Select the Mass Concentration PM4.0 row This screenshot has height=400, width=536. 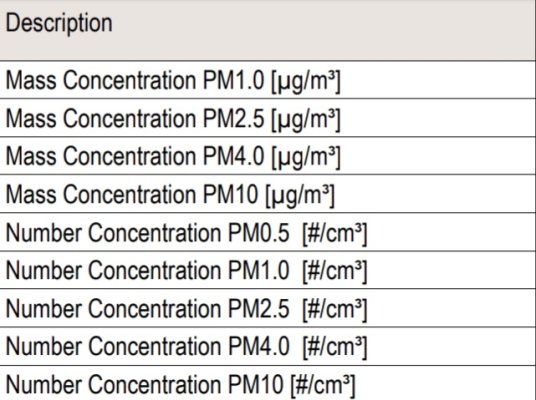pyautogui.click(x=268, y=156)
